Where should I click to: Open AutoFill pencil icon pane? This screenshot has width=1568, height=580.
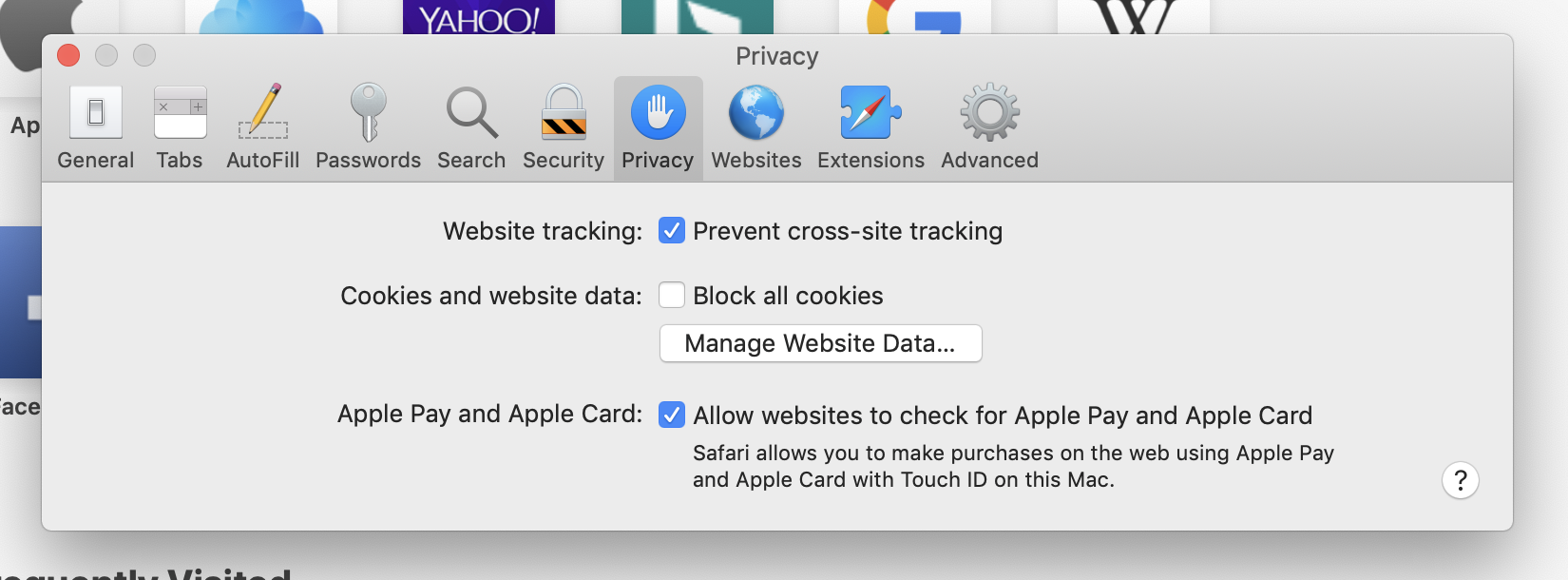(x=263, y=126)
